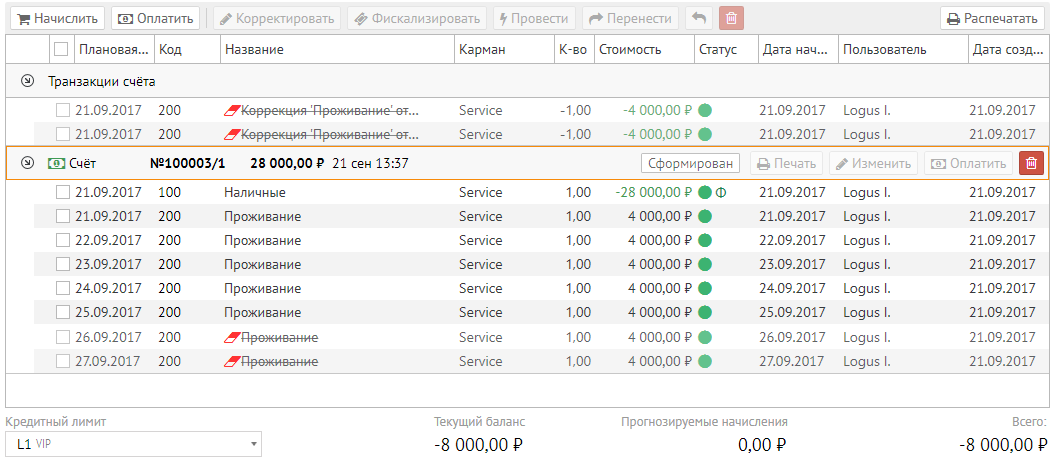Image resolution: width=1054 pixels, height=467 pixels.
Task: Check the 22.09.2017 Проживание row checkbox
Action: pyautogui.click(x=62, y=240)
